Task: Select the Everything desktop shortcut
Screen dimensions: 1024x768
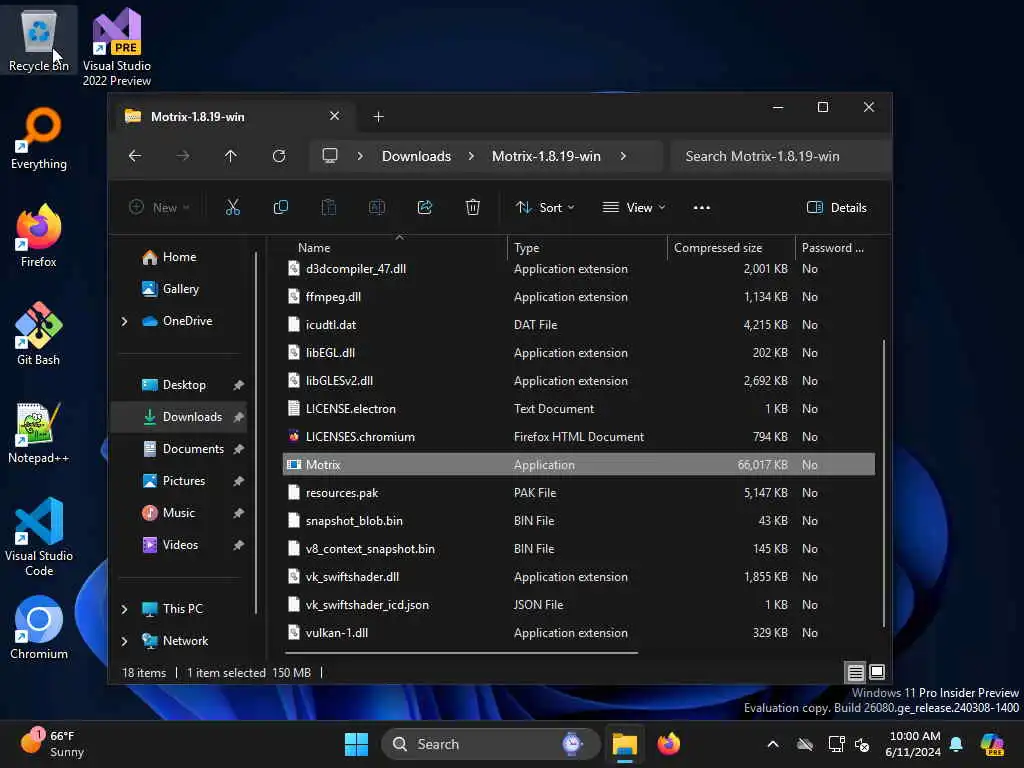Action: 39,138
